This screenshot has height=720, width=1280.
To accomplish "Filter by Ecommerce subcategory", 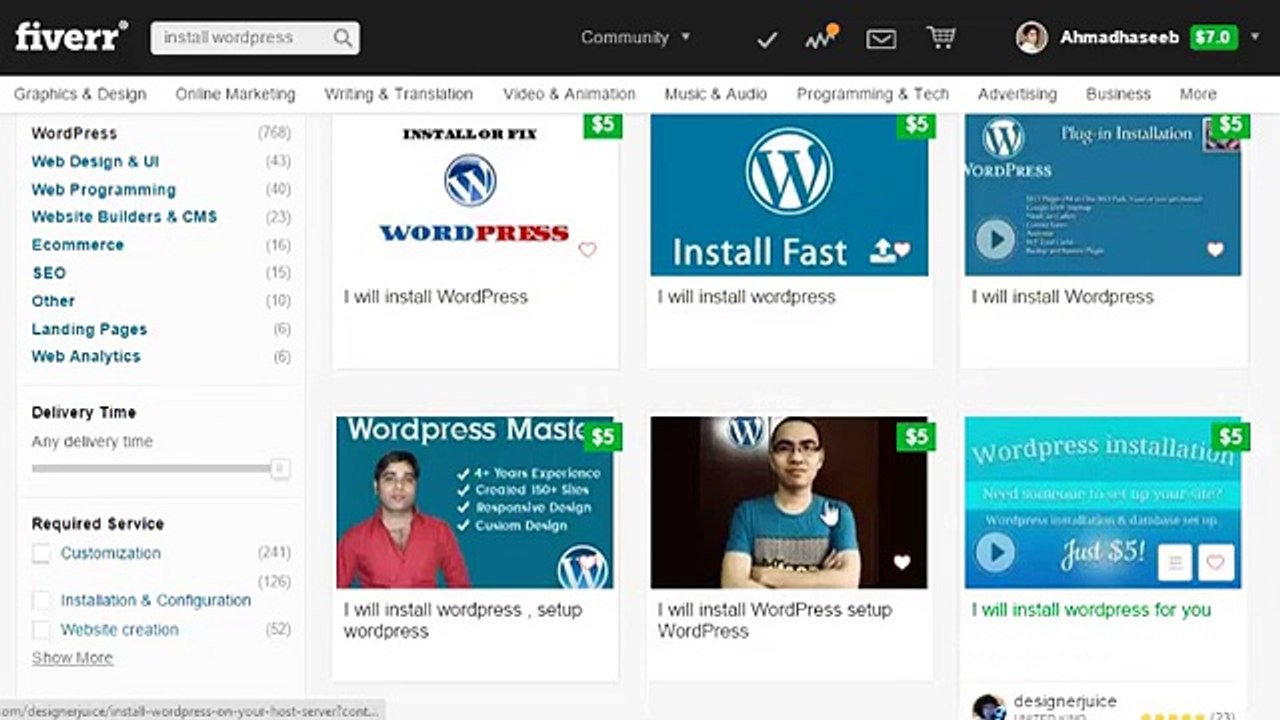I will [x=78, y=245].
